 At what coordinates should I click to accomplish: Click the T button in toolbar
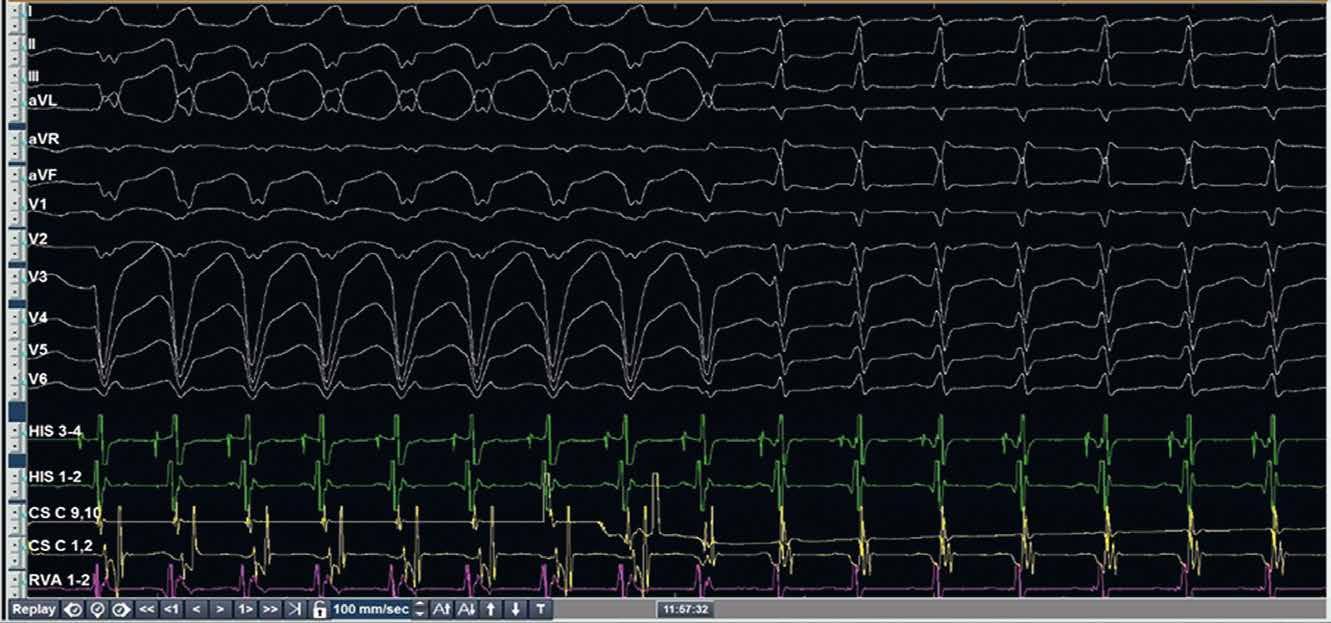click(x=540, y=609)
